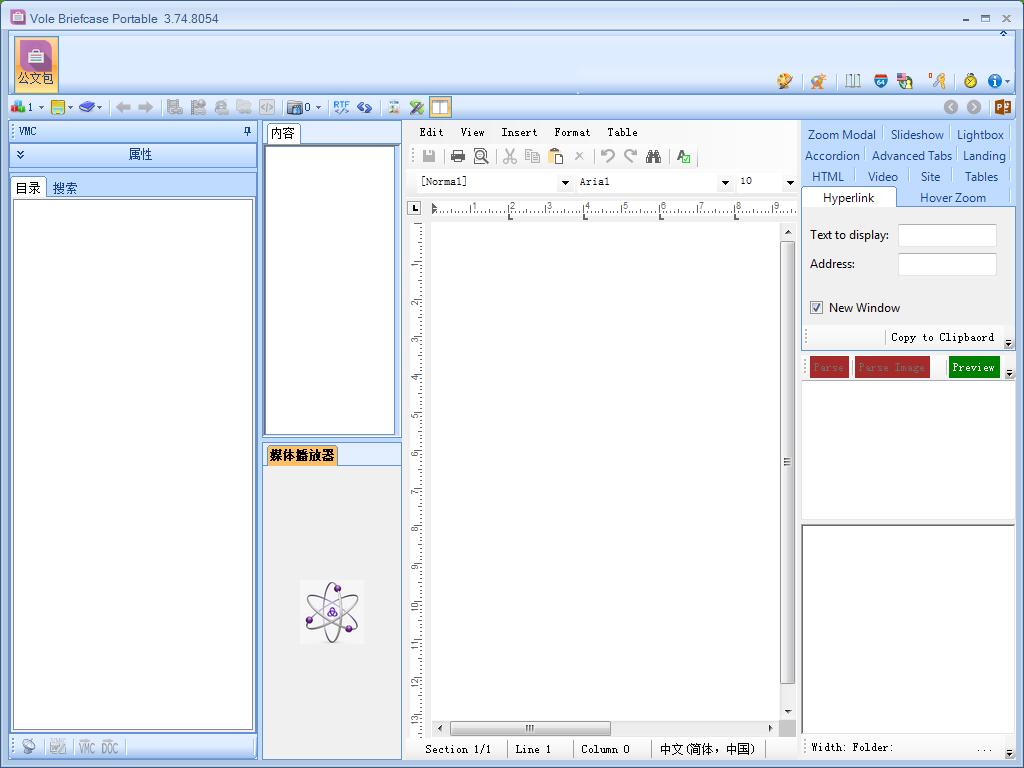Viewport: 1024px width, 768px height.
Task: Click the Text to display input field
Action: (946, 235)
